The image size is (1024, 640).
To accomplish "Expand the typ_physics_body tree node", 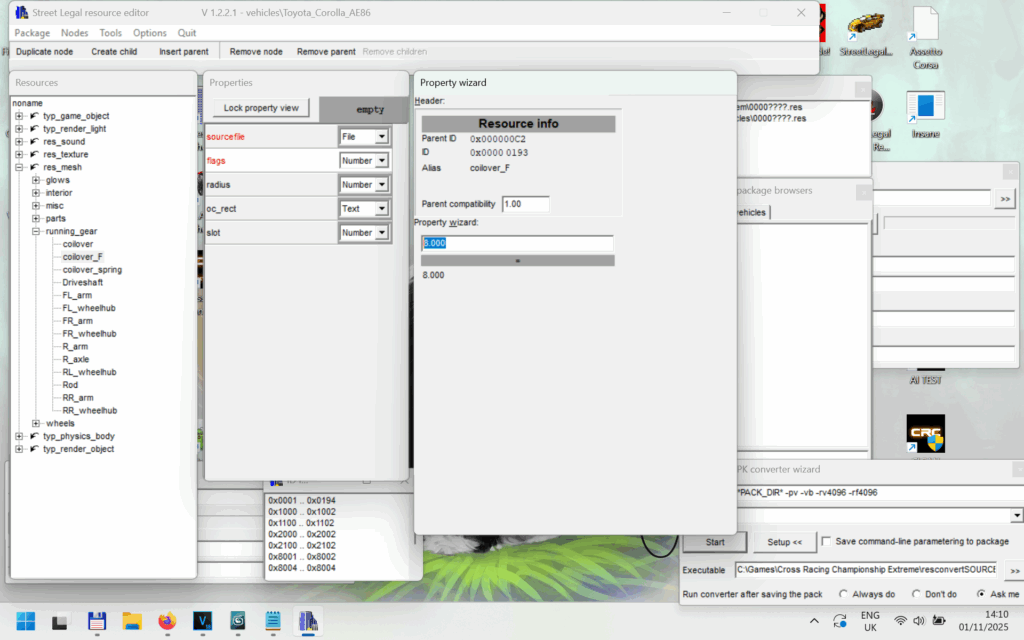I will click(x=19, y=436).
